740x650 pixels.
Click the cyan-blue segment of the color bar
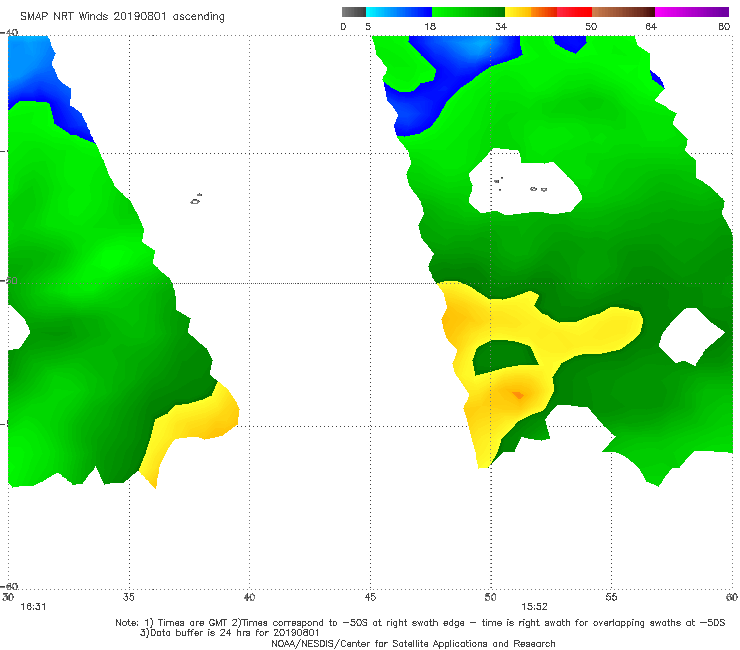tap(399, 12)
